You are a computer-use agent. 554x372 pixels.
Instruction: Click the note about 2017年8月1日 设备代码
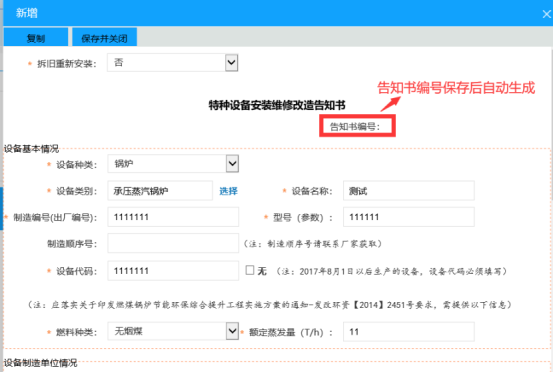[x=391, y=271]
